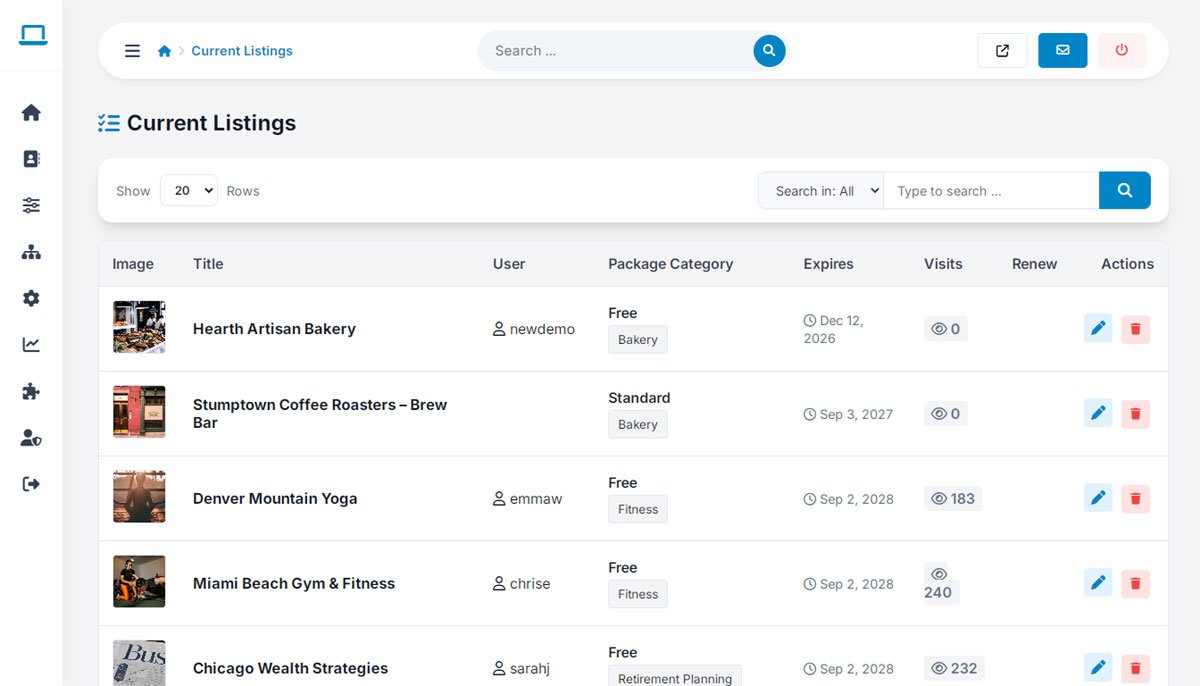Click the external link open-site button
The height and width of the screenshot is (686, 1200).
[1002, 51]
